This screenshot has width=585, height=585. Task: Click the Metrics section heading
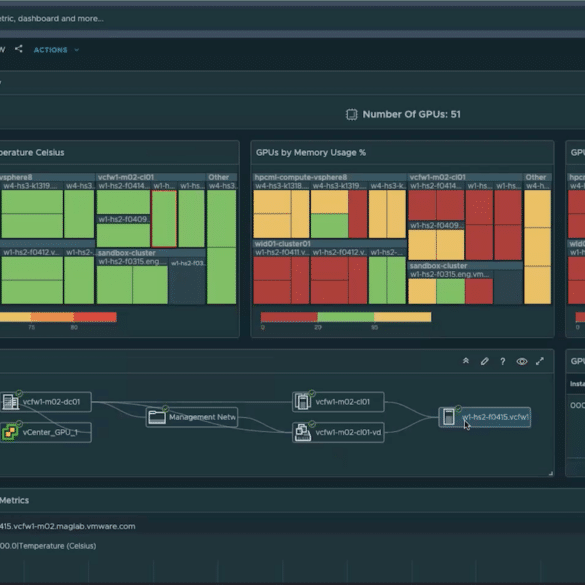14,500
